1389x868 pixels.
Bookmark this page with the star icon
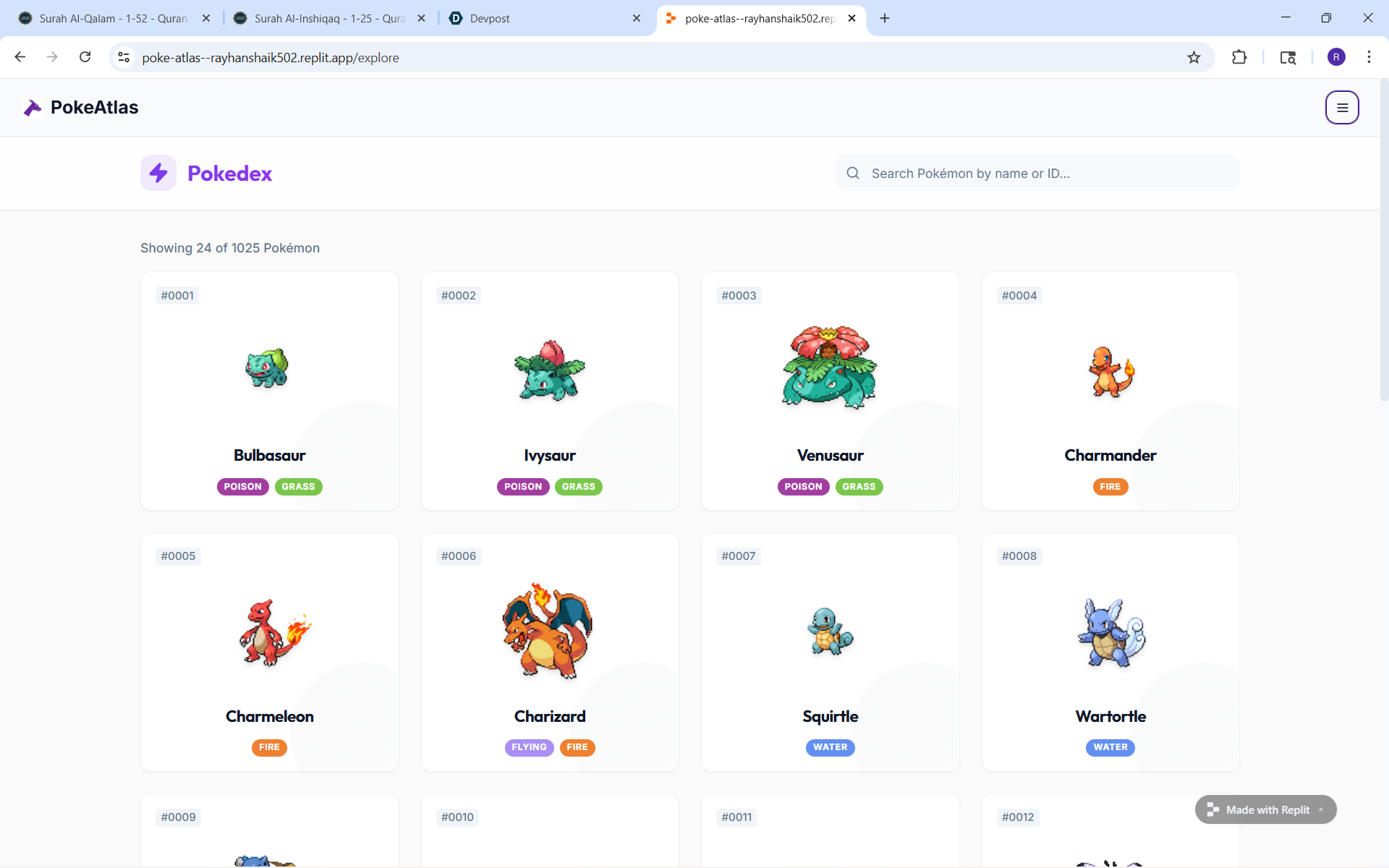click(x=1194, y=57)
